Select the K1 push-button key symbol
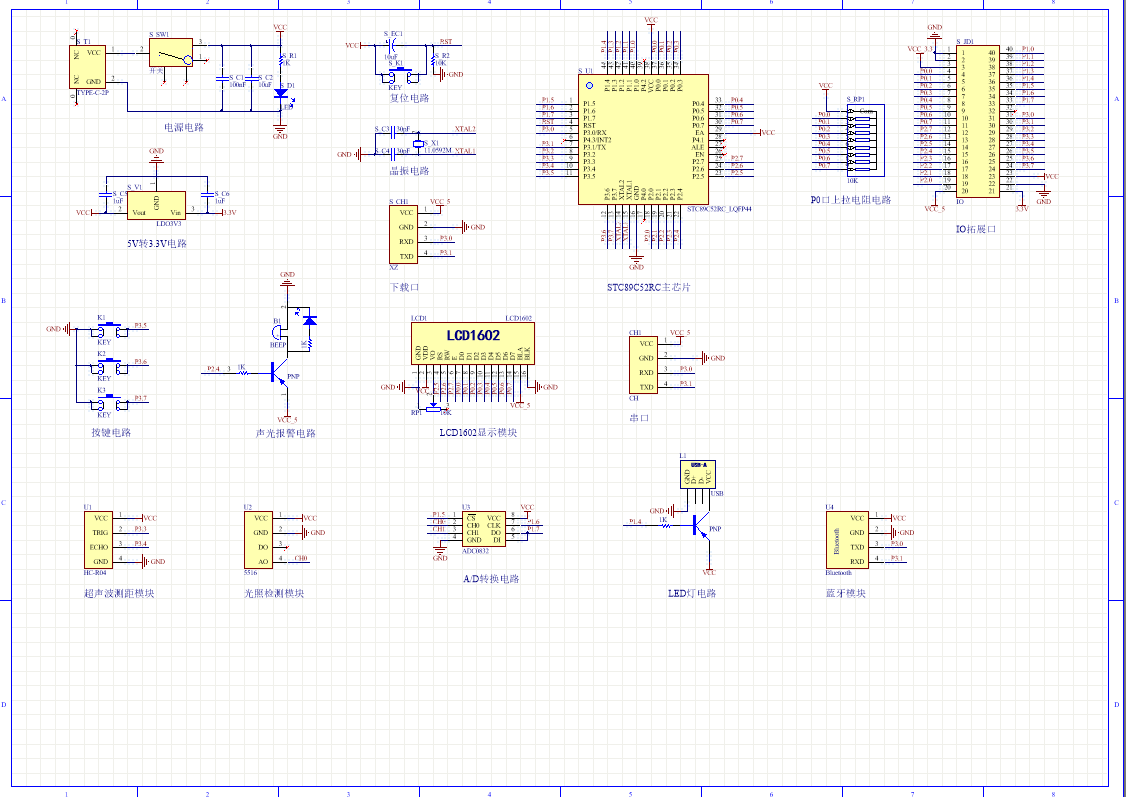 click(104, 328)
